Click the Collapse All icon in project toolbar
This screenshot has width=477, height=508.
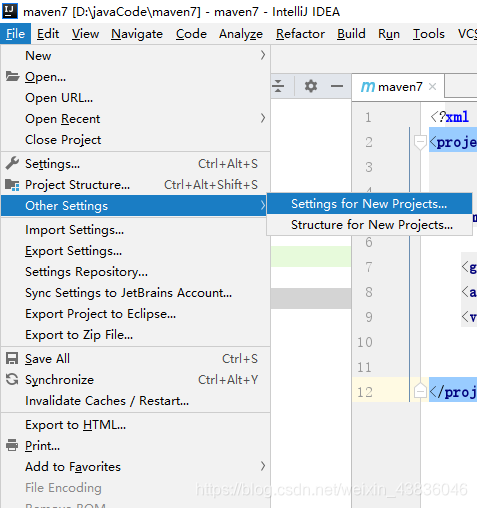click(x=278, y=86)
